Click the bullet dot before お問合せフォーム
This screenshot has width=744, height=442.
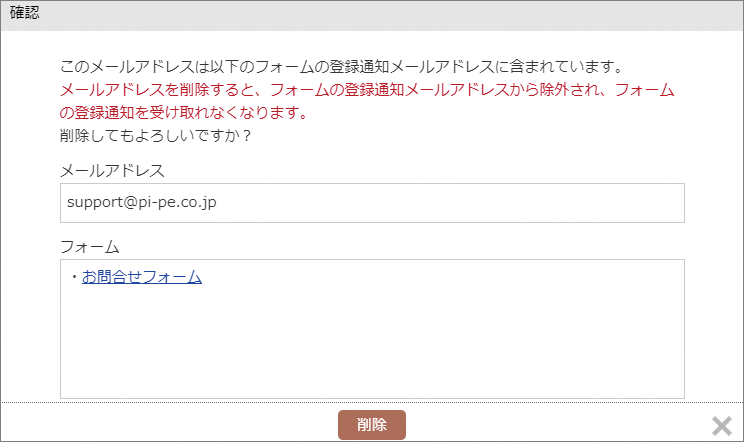pyautogui.click(x=74, y=277)
